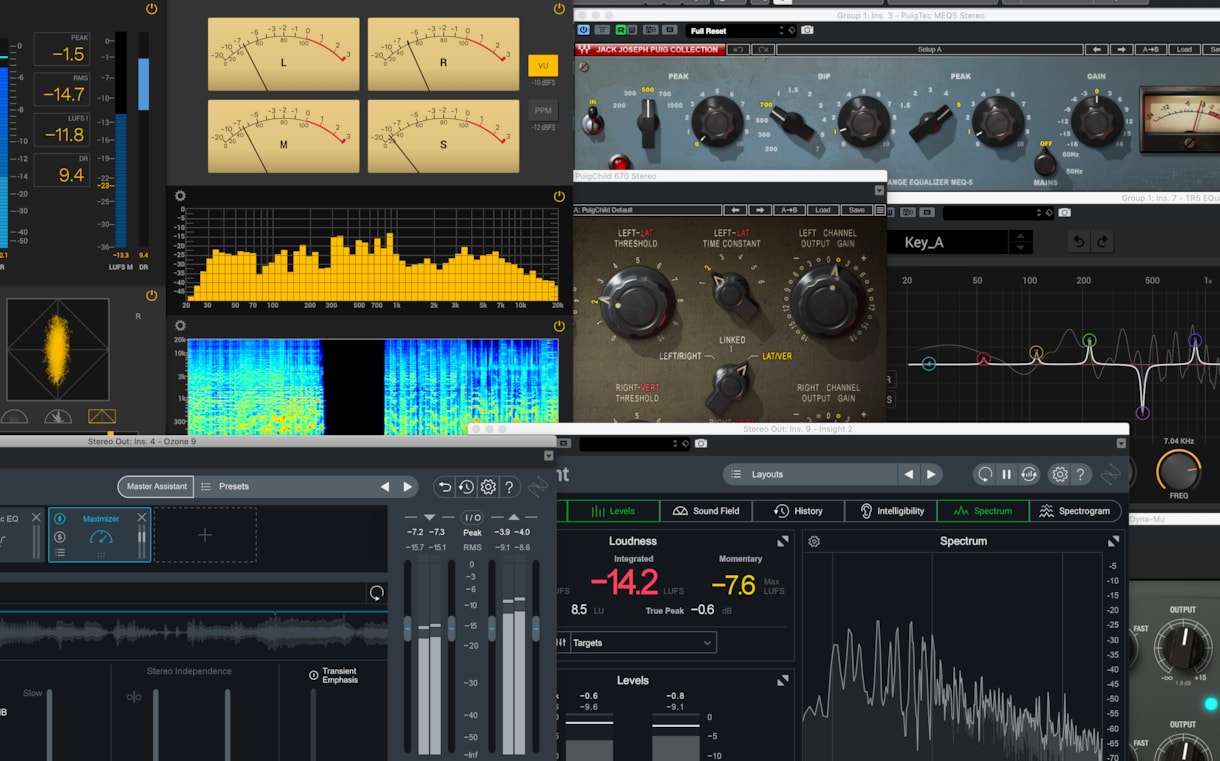Switch to Spectrogram tab in Insight

(1075, 511)
